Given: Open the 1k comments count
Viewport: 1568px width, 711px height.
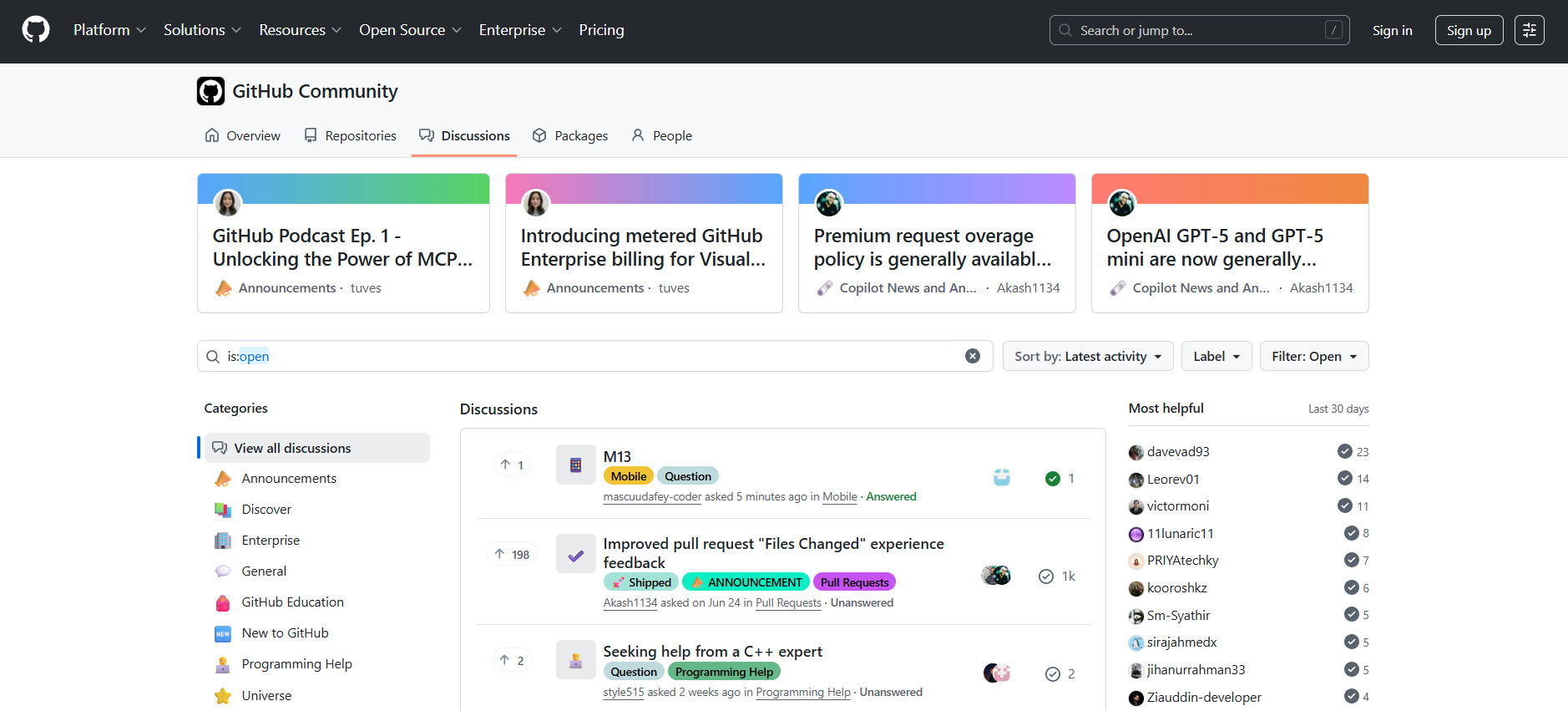Looking at the screenshot, I should (1057, 576).
